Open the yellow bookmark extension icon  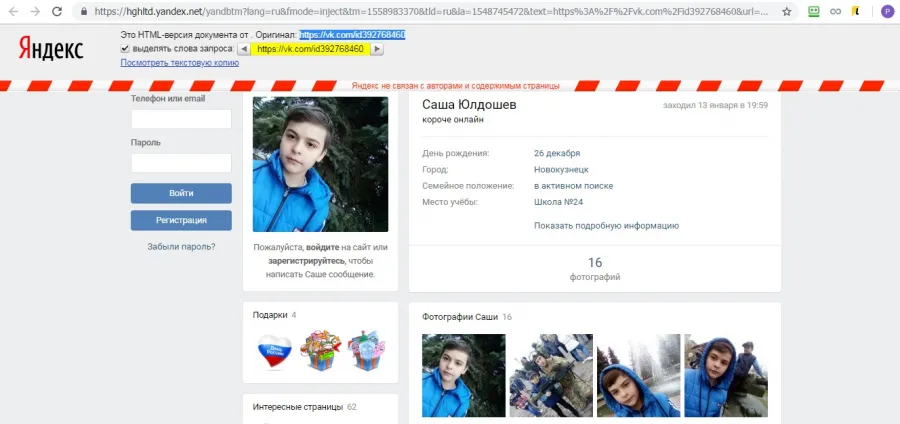(855, 11)
